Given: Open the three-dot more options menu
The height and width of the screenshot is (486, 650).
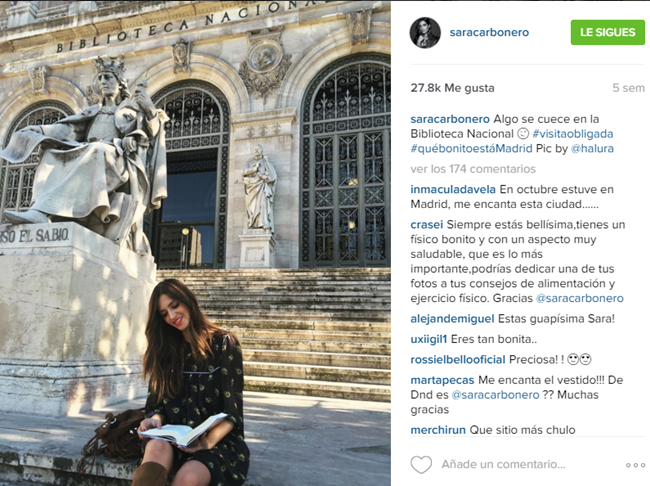Looking at the screenshot, I should pyautogui.click(x=635, y=465).
